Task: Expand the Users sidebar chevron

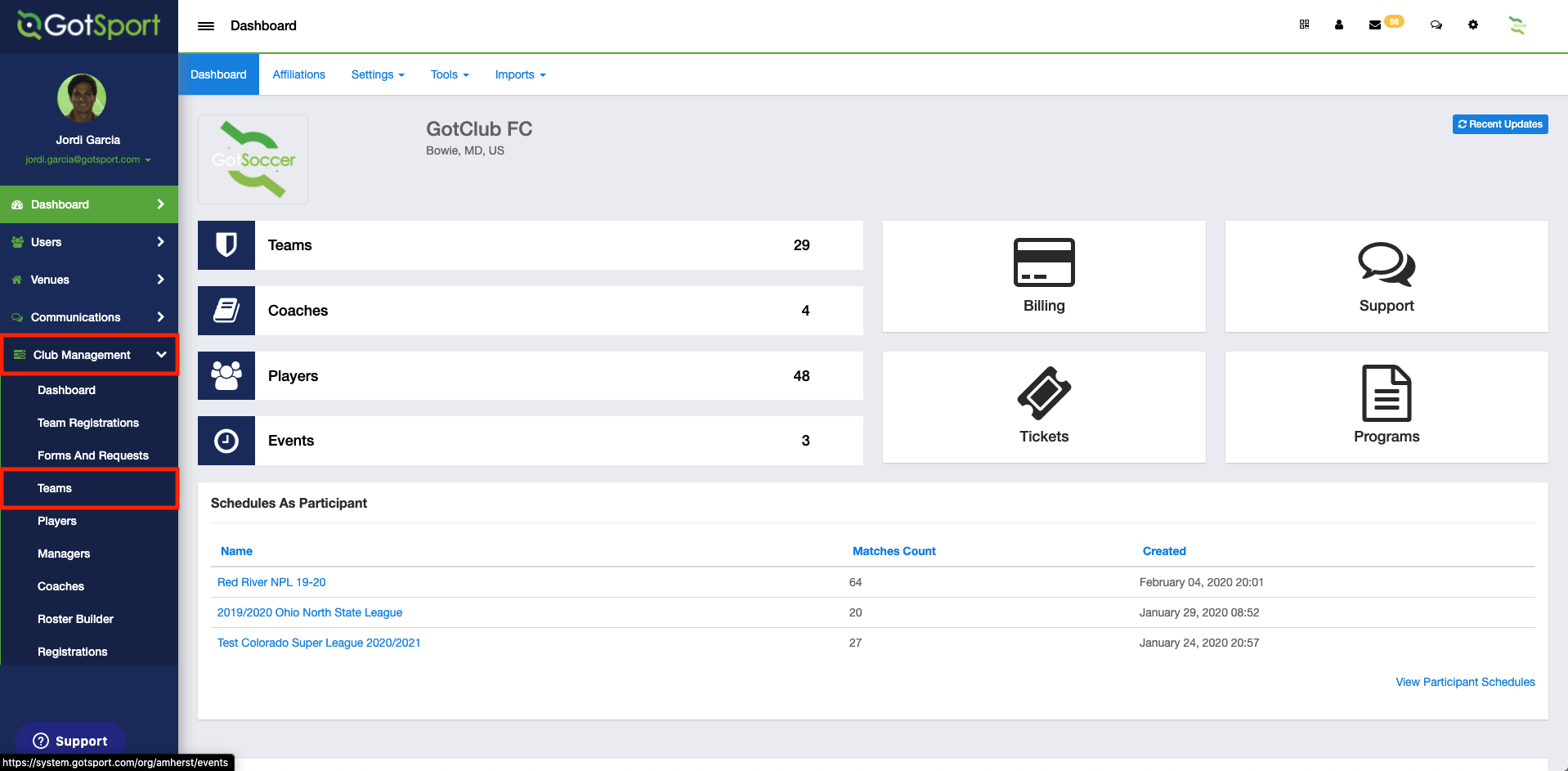Action: coord(161,242)
